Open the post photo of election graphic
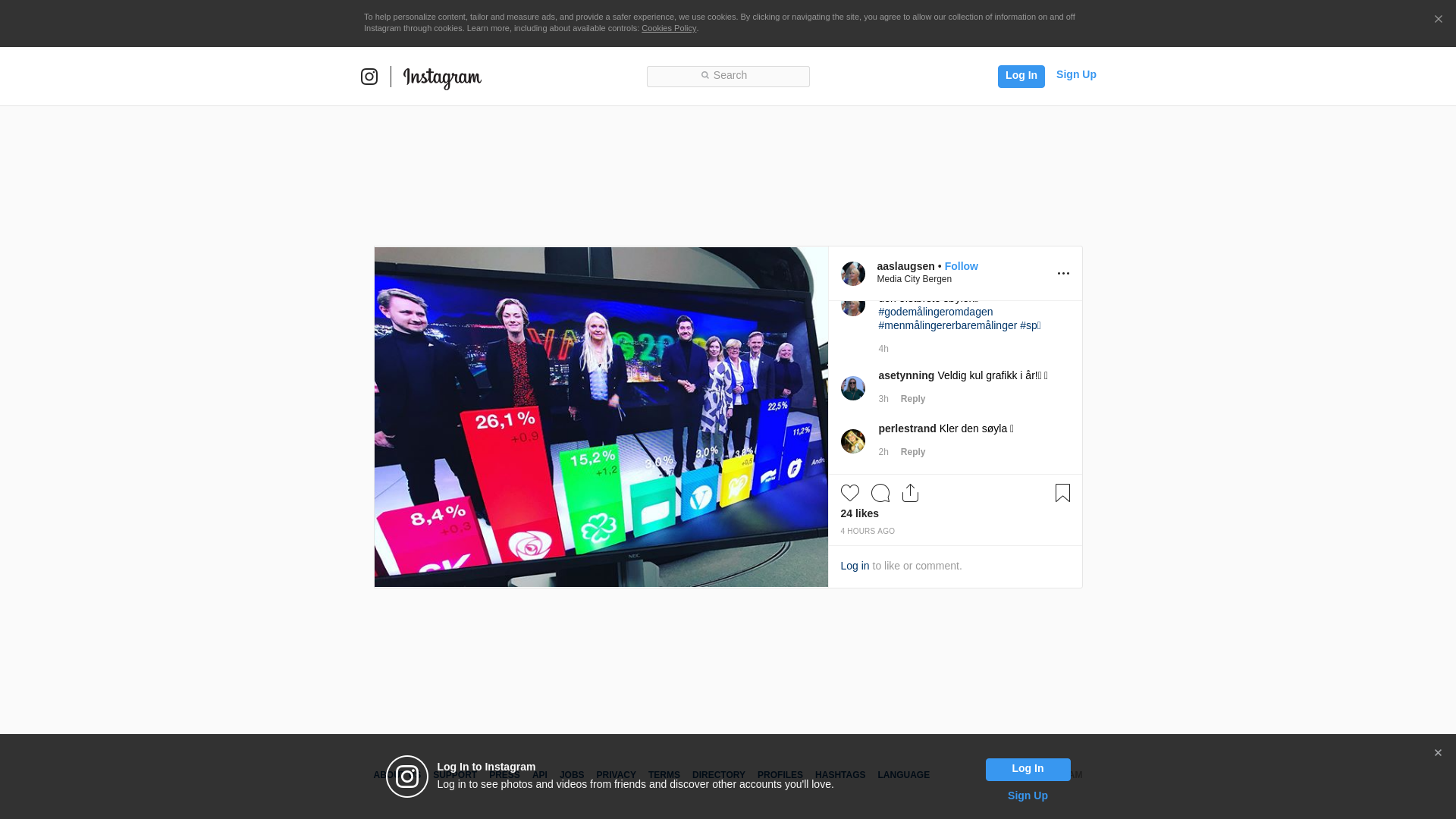The image size is (1456, 819). [x=601, y=417]
